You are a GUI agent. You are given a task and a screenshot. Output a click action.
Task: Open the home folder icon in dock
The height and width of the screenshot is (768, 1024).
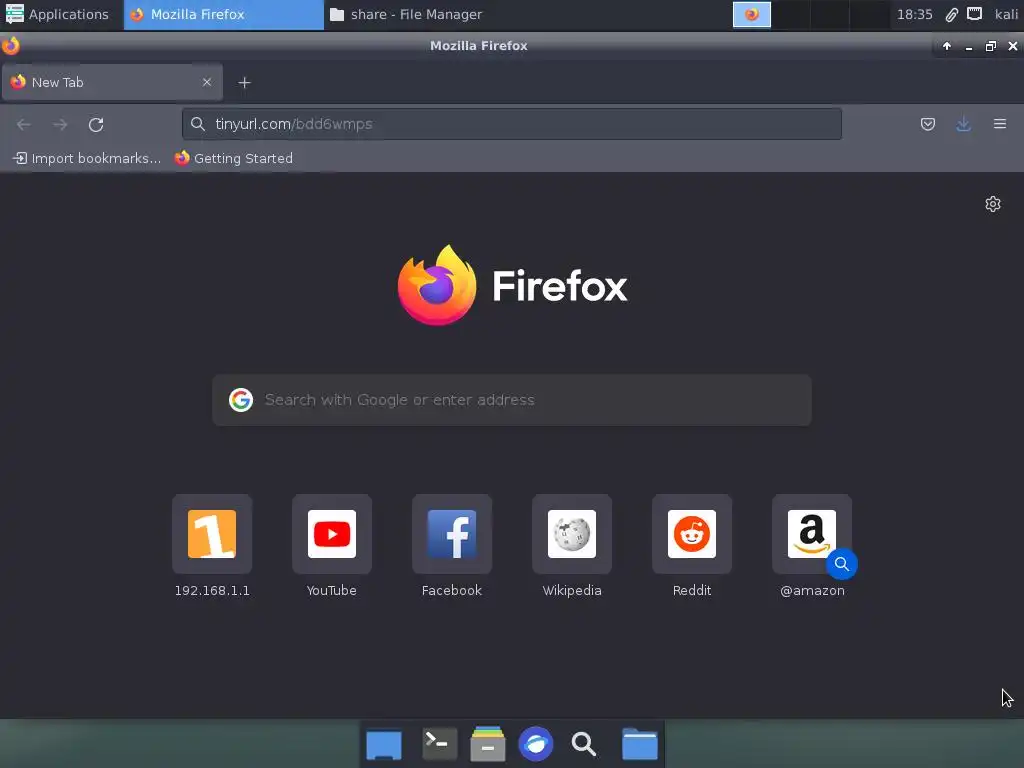pos(639,744)
